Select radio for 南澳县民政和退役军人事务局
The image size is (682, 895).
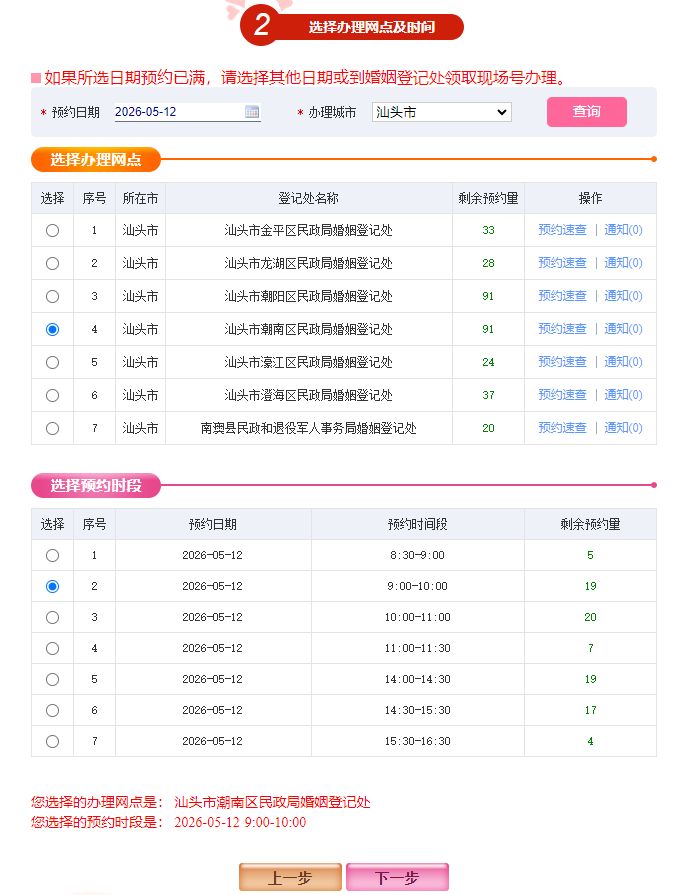tap(53, 429)
